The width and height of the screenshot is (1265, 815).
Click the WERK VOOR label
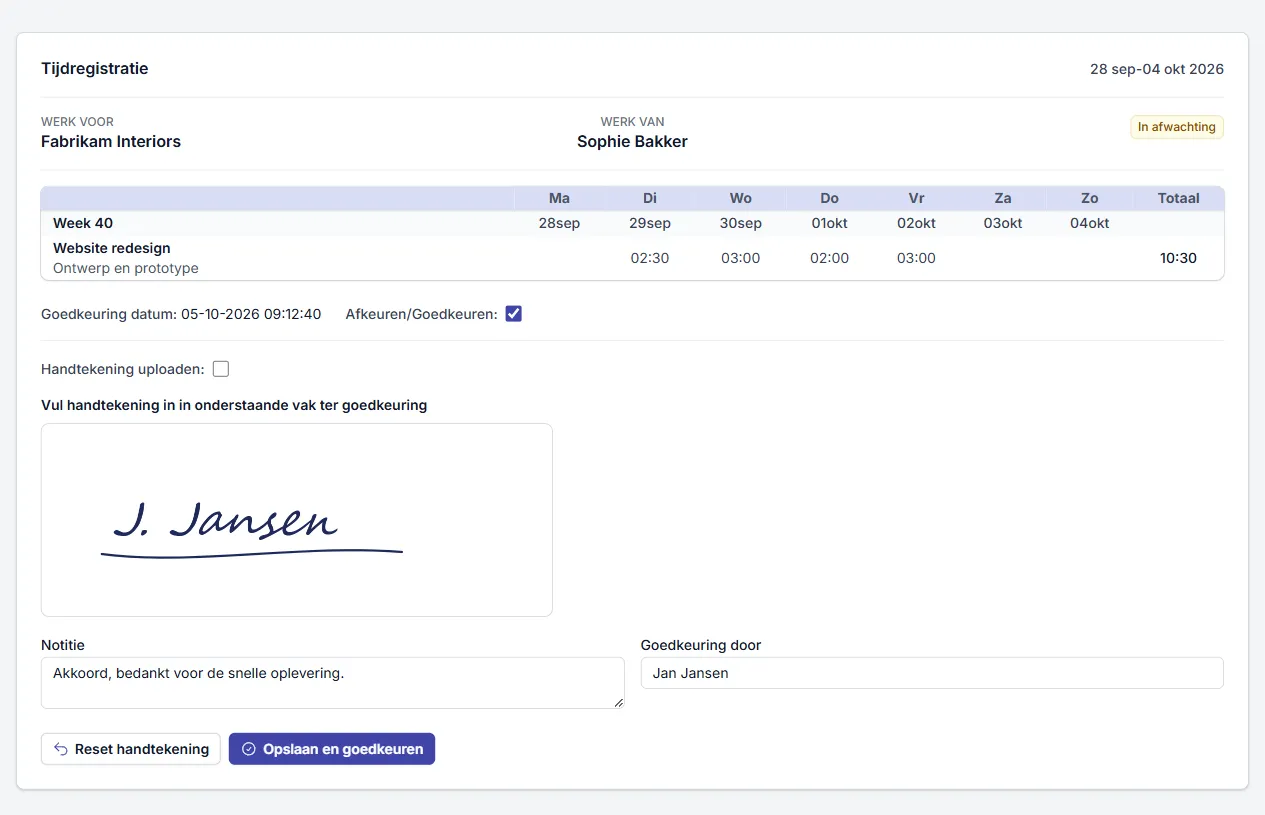tap(77, 122)
